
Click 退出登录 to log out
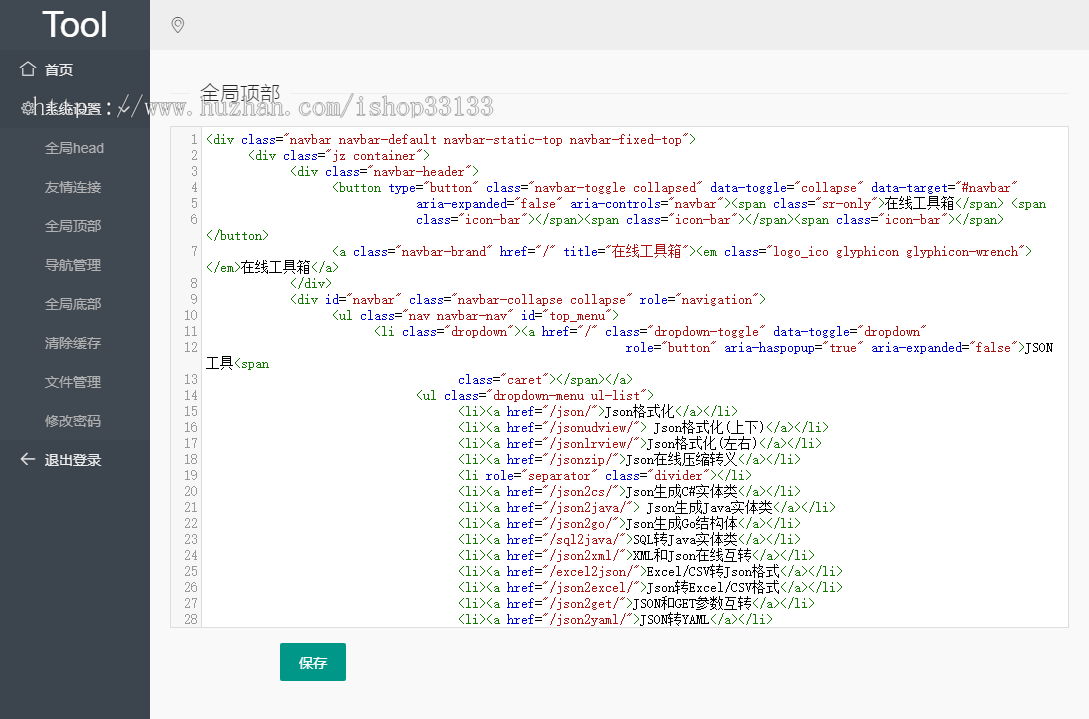[x=75, y=459]
